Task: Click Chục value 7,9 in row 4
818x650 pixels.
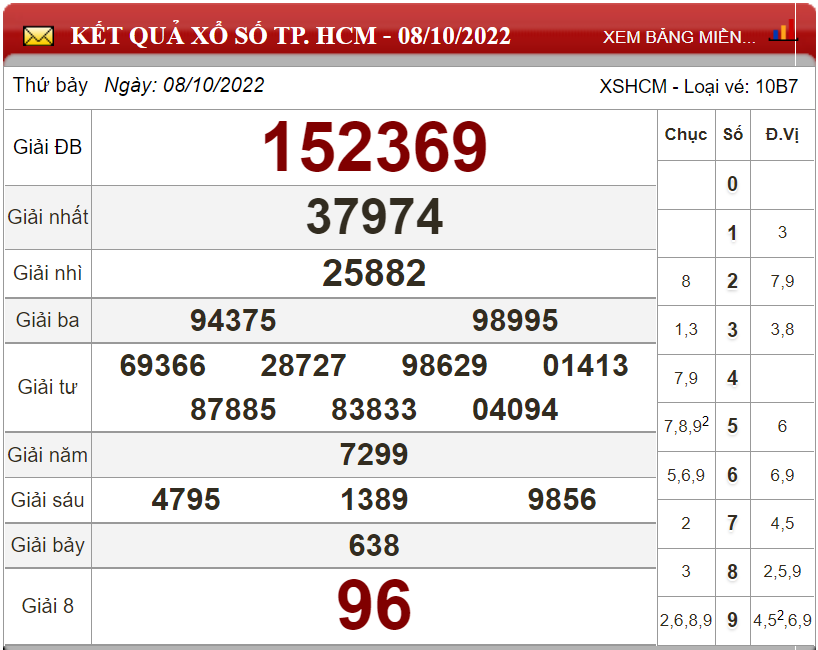Action: point(685,379)
